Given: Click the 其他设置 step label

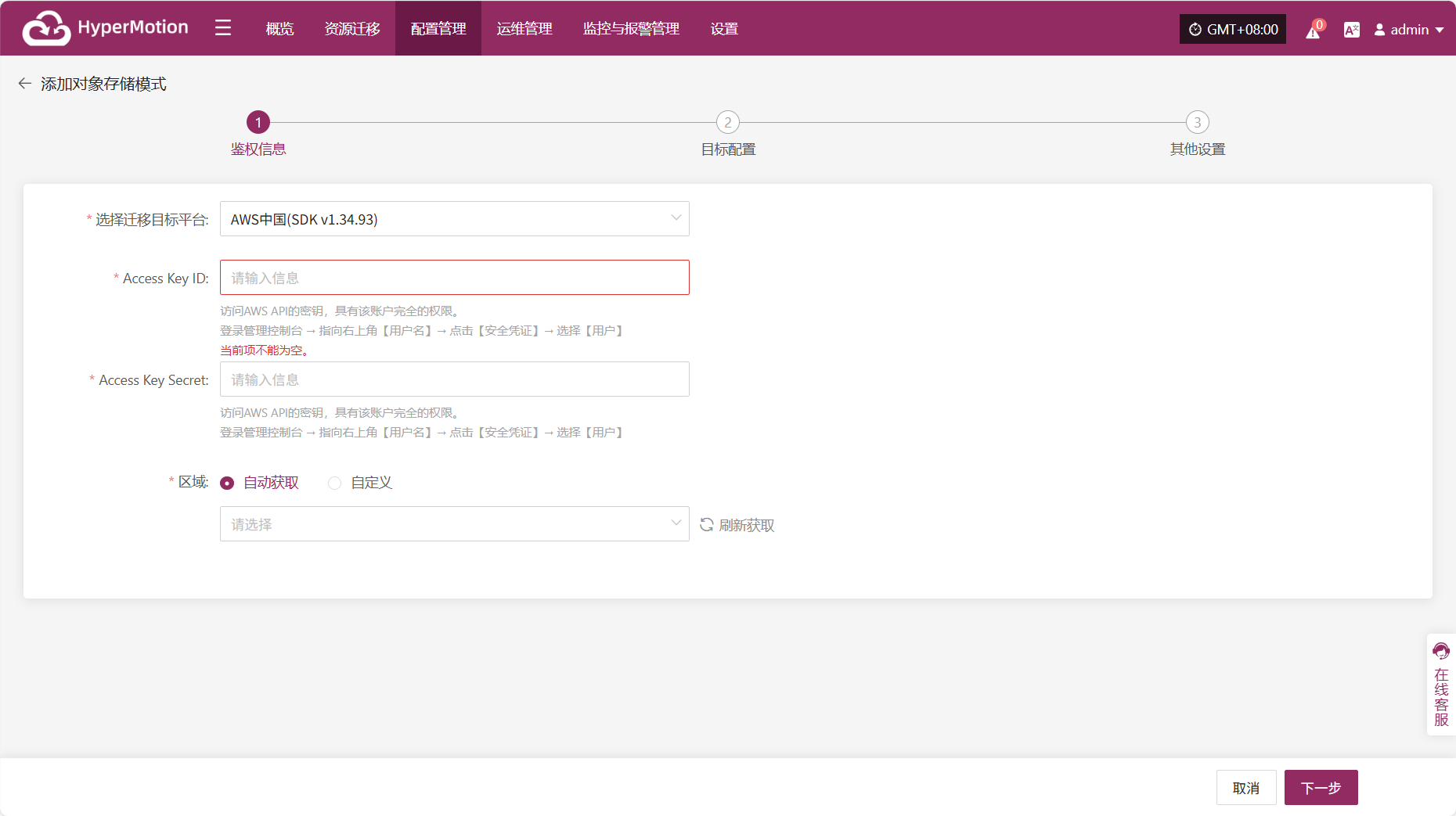Looking at the screenshot, I should tap(1198, 149).
